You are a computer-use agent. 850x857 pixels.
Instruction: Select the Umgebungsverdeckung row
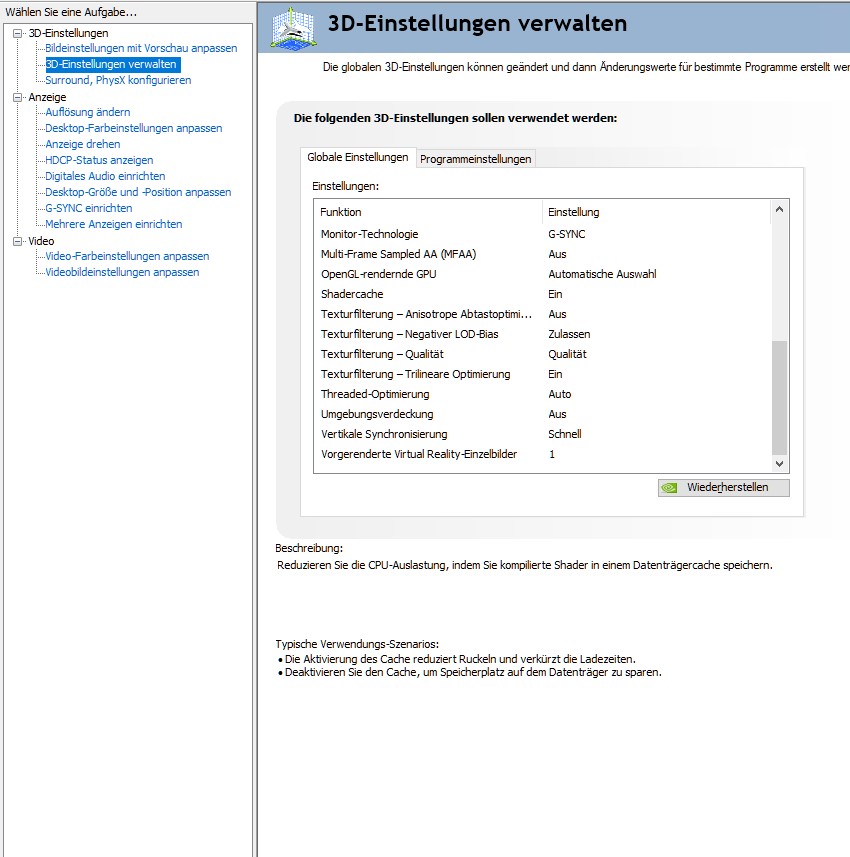click(543, 414)
